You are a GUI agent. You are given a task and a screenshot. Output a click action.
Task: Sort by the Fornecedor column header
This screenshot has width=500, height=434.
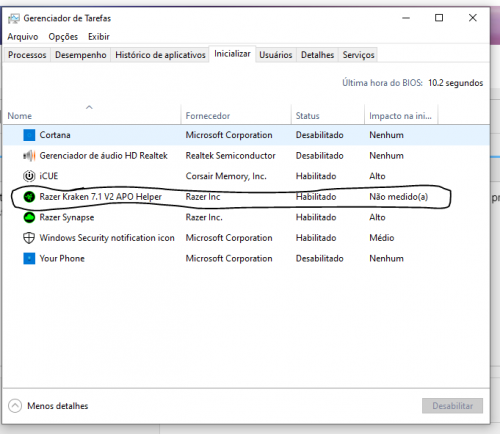[208, 116]
